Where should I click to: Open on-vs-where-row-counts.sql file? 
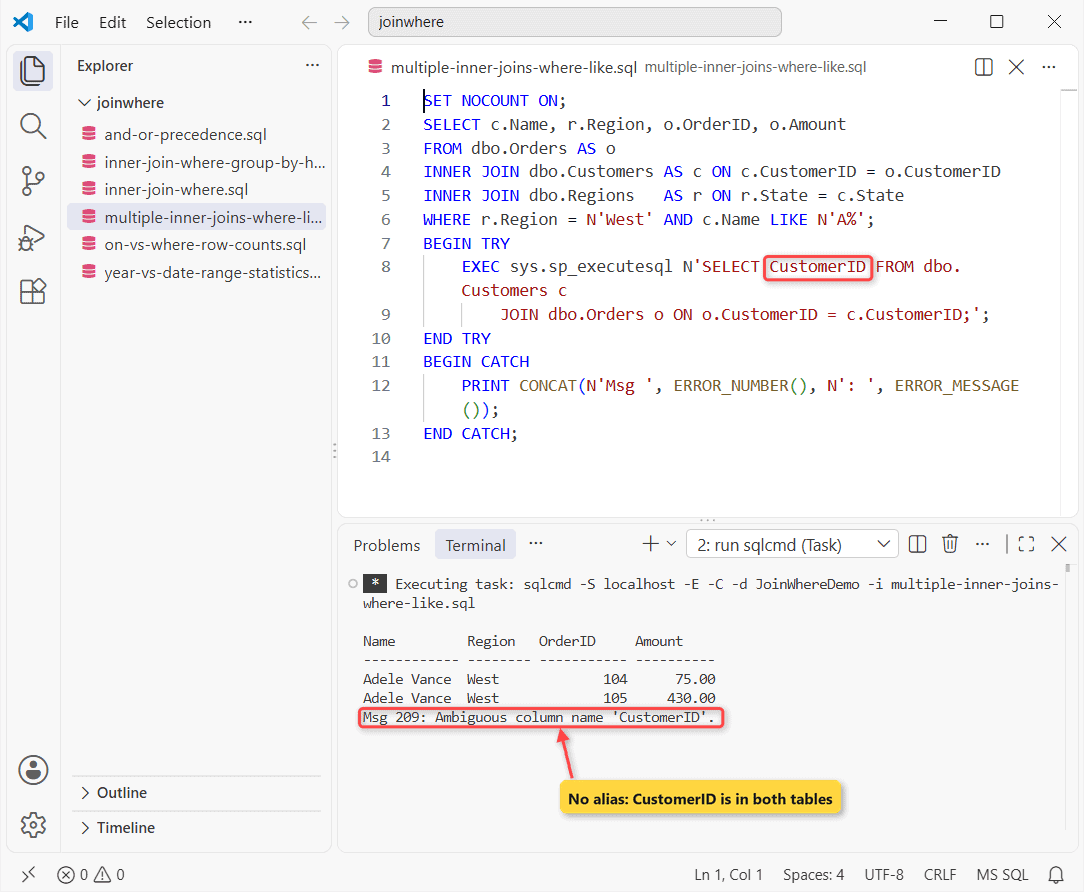point(196,245)
